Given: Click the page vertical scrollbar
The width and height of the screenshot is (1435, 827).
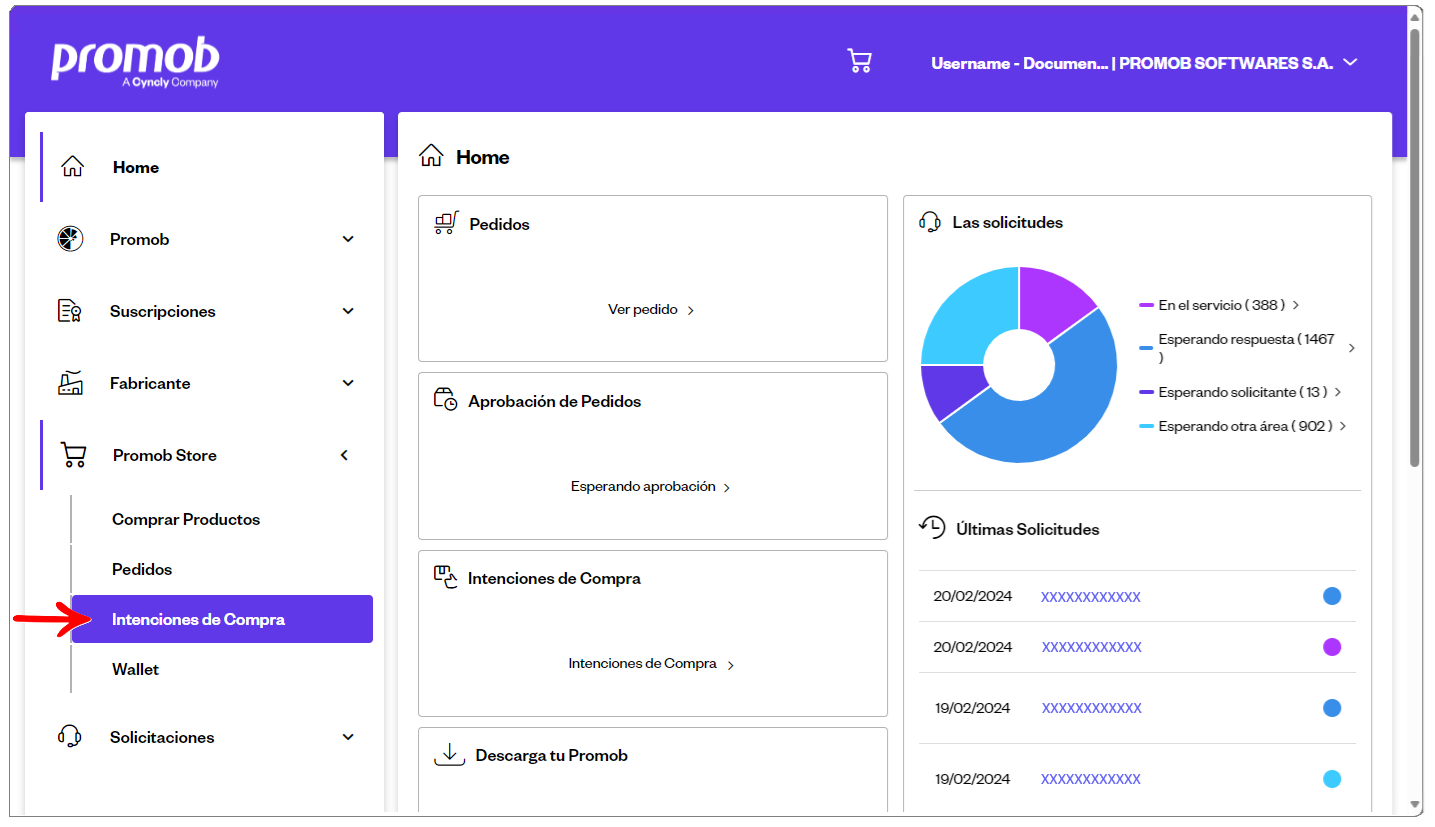Looking at the screenshot, I should pos(1415,246).
